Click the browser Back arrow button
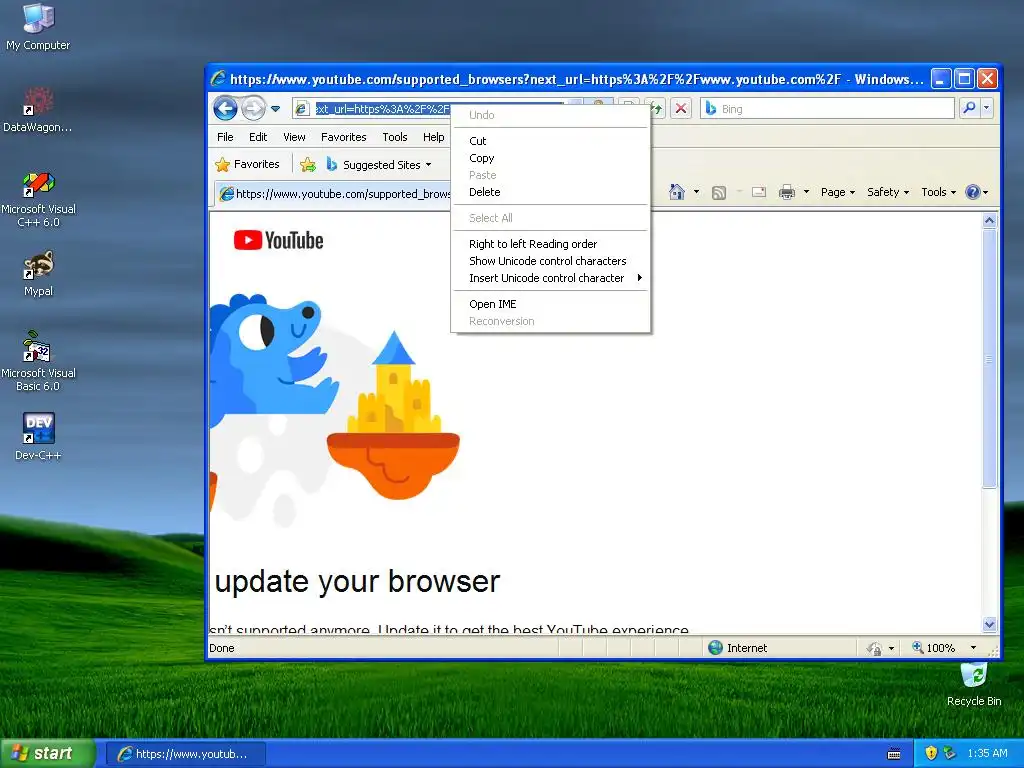The image size is (1024, 768). pyautogui.click(x=225, y=108)
